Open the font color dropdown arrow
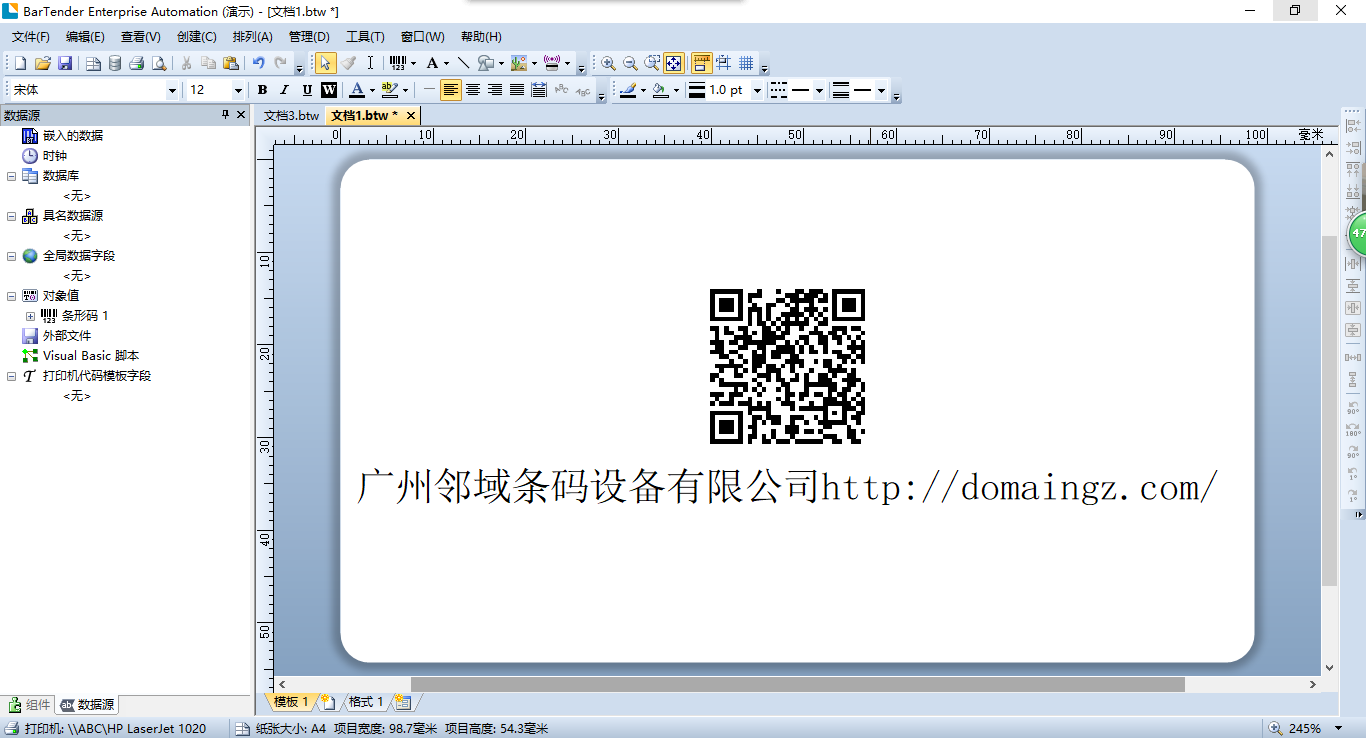 pos(372,90)
